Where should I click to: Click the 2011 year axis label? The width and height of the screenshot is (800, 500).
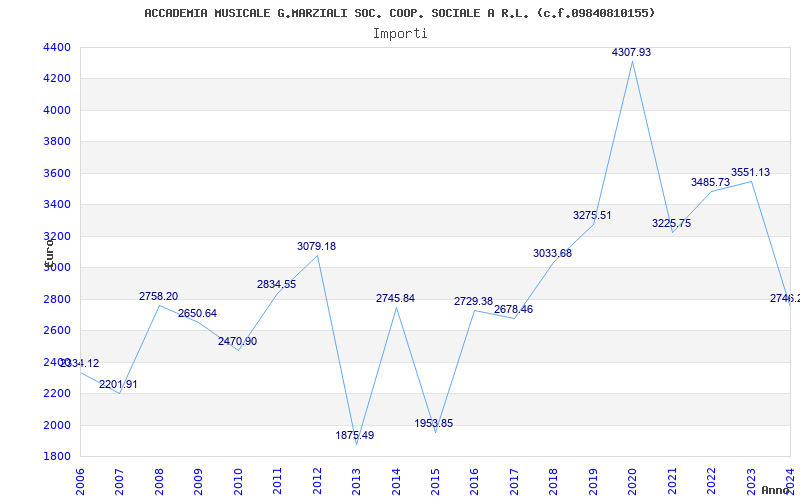[x=278, y=482]
